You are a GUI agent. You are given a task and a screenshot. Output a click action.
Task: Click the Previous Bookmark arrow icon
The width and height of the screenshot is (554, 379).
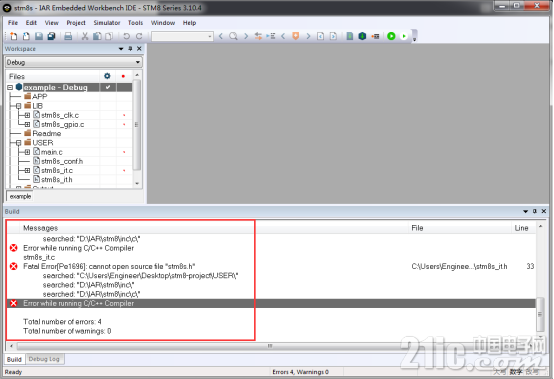[x=283, y=36]
